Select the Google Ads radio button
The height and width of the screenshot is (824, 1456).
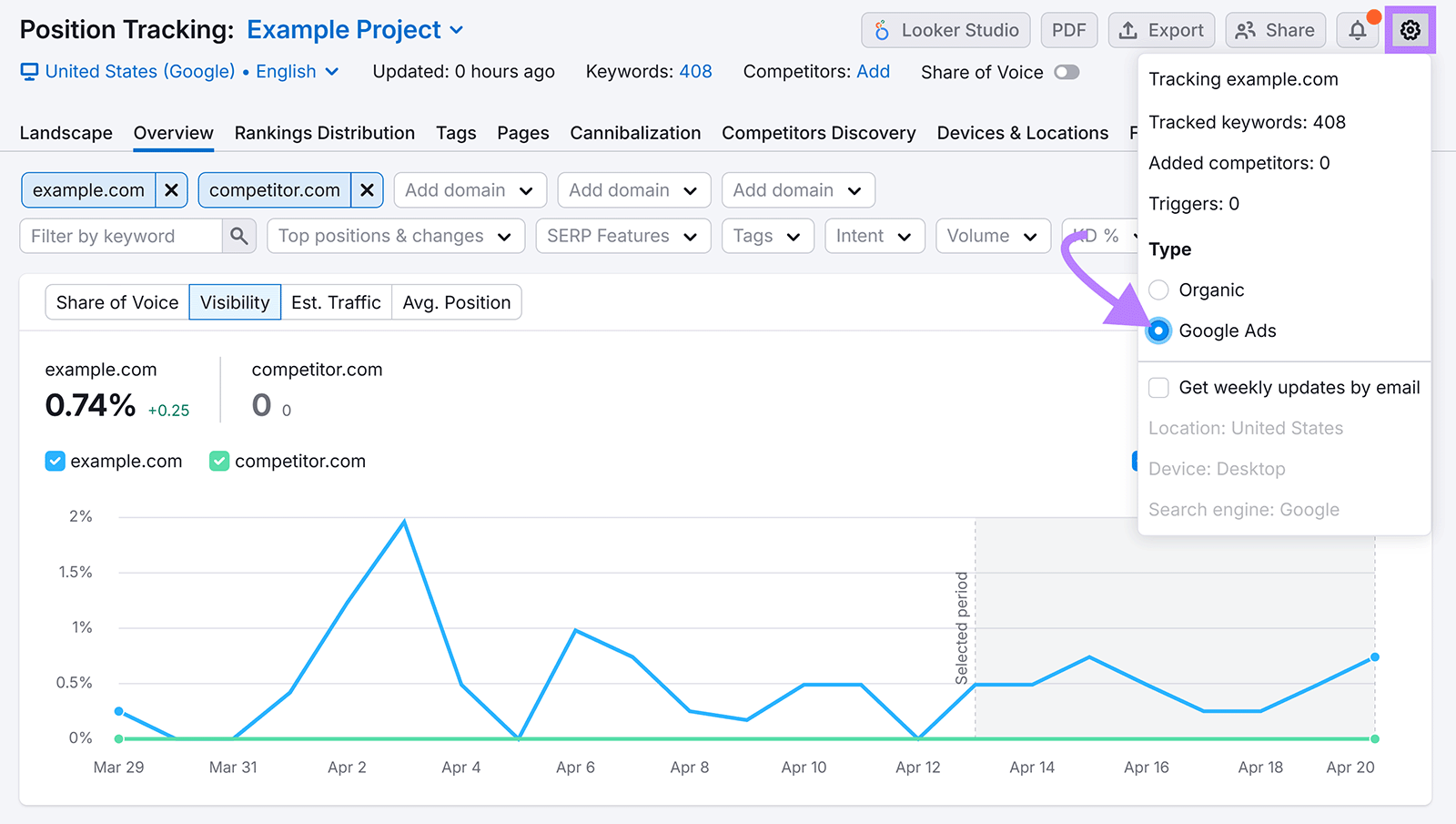coord(1158,331)
